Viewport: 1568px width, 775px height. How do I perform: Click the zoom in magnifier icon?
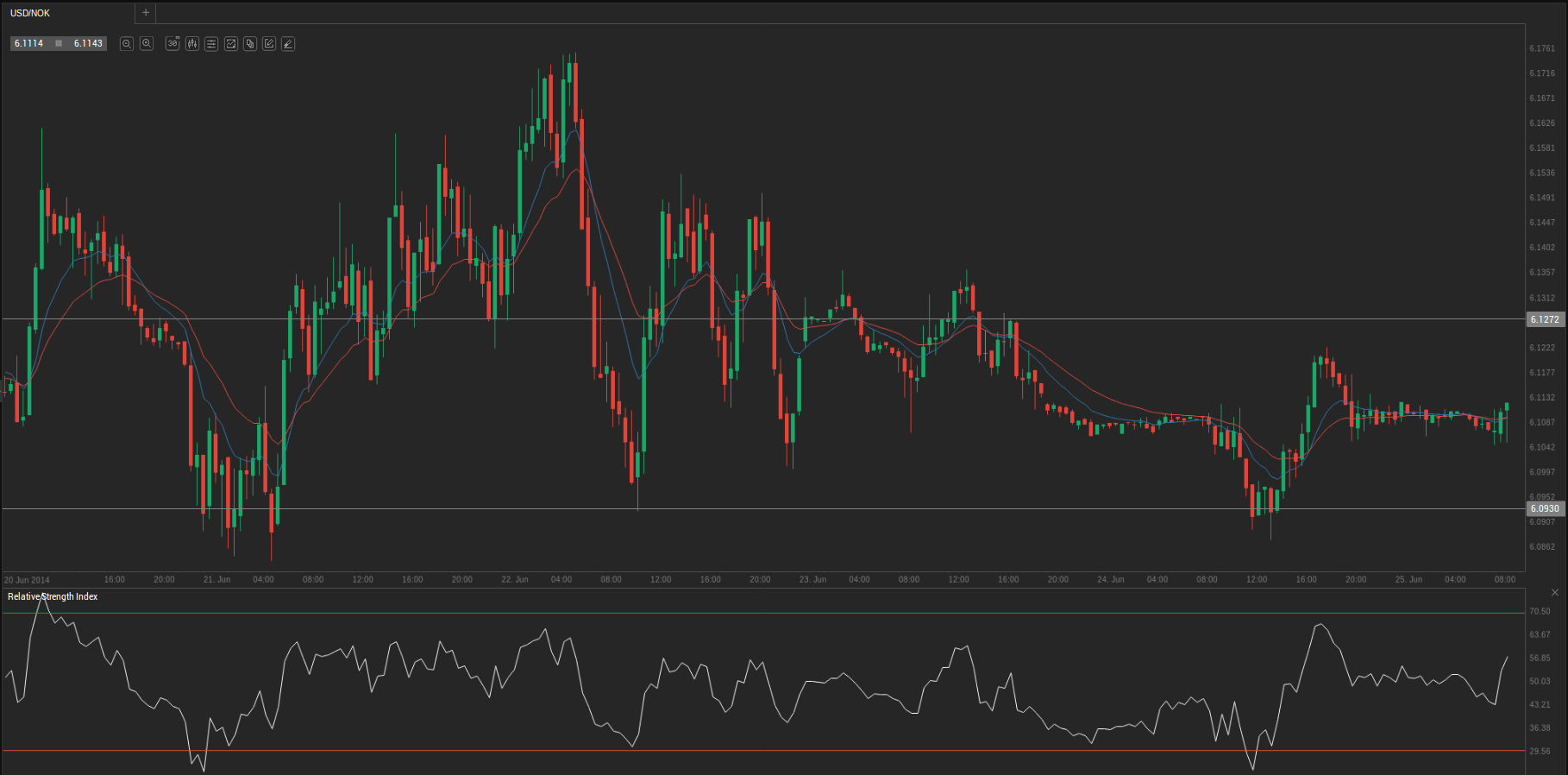click(147, 43)
